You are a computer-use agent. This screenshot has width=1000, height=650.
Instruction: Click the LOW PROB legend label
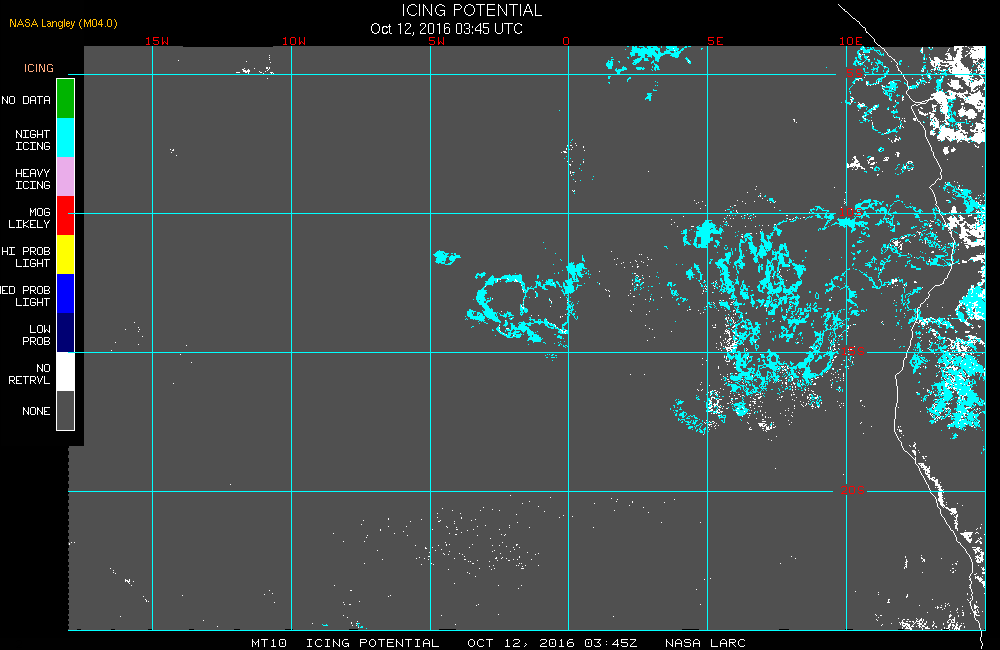(36, 335)
